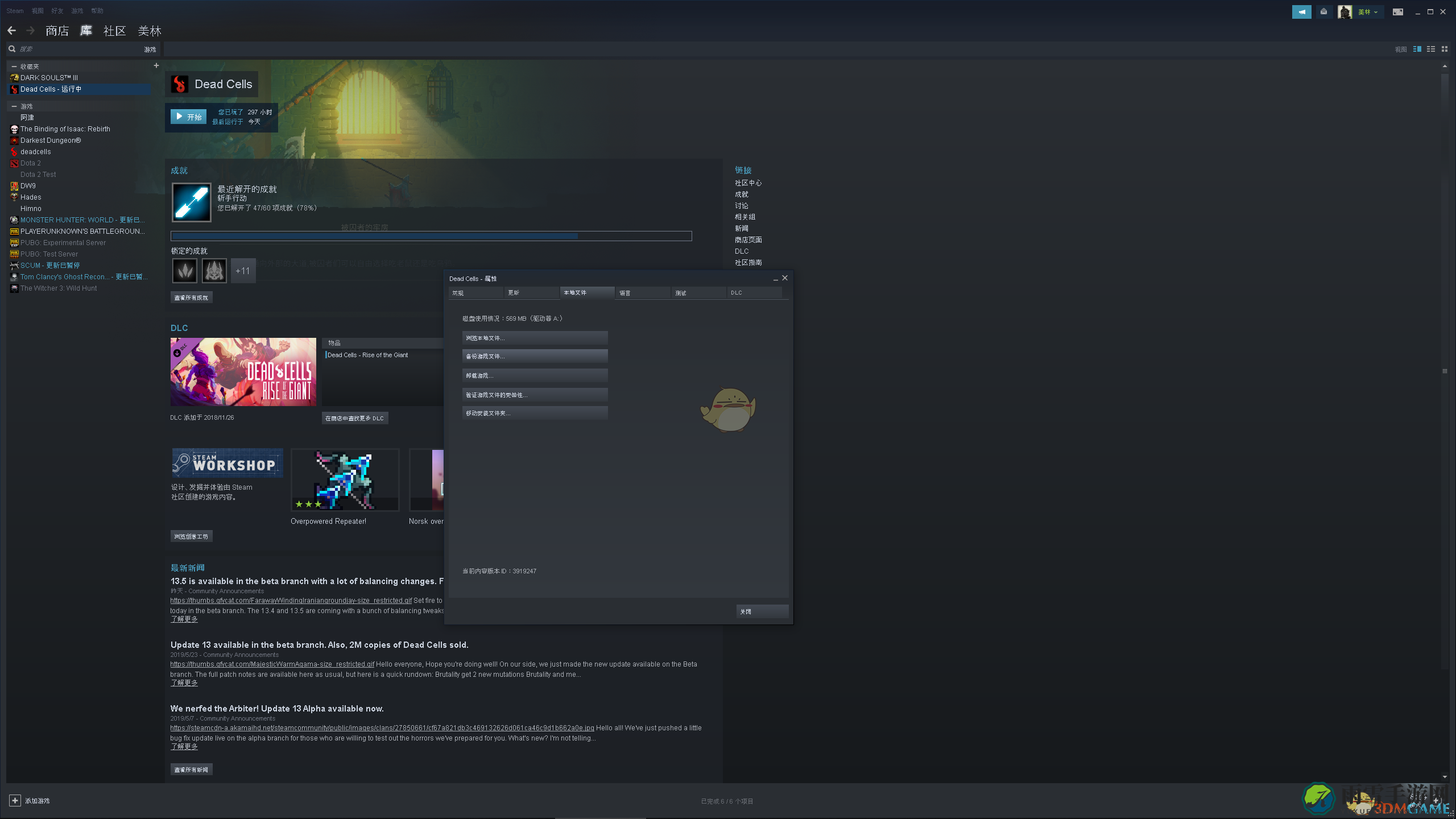Click 备份游戏文件 button
Viewport: 1456px width, 819px height.
pos(535,356)
